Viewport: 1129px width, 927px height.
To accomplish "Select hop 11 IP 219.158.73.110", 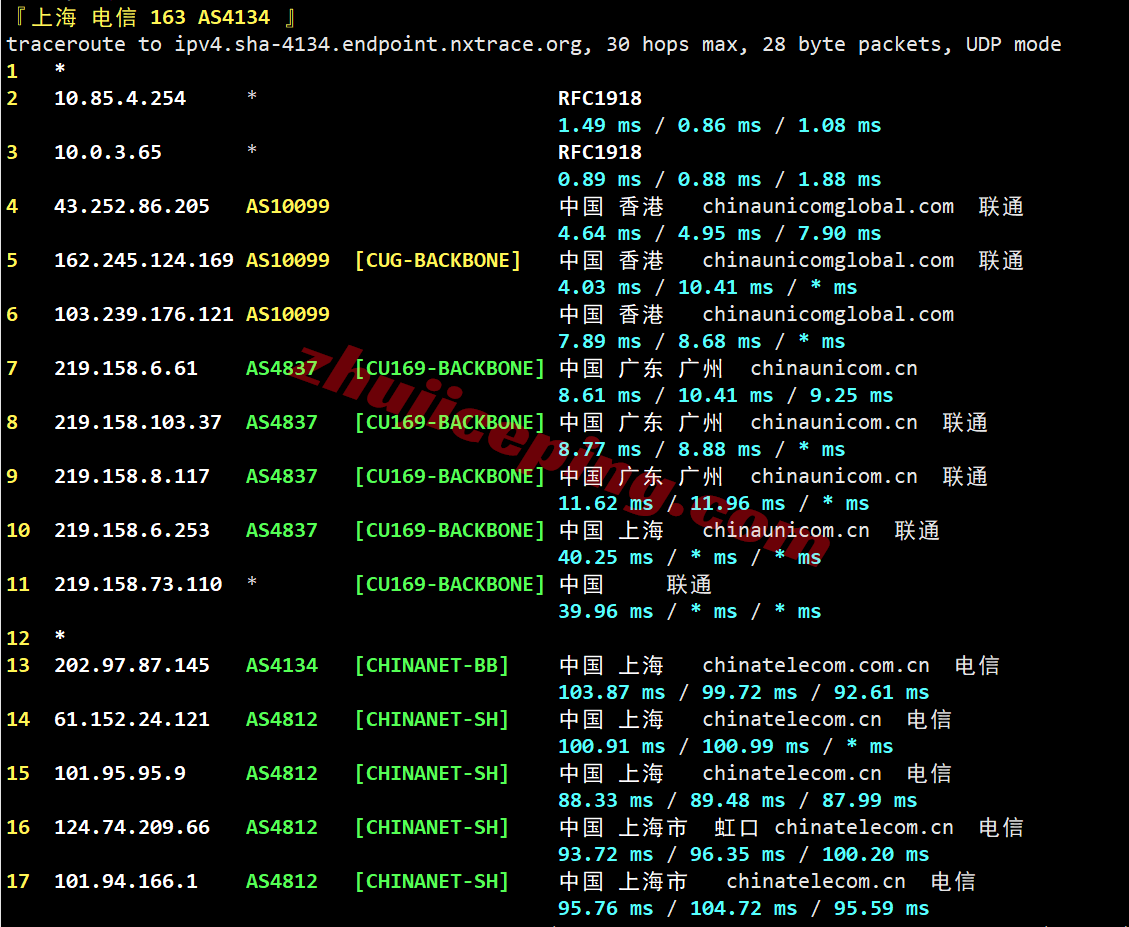I will click(138, 585).
